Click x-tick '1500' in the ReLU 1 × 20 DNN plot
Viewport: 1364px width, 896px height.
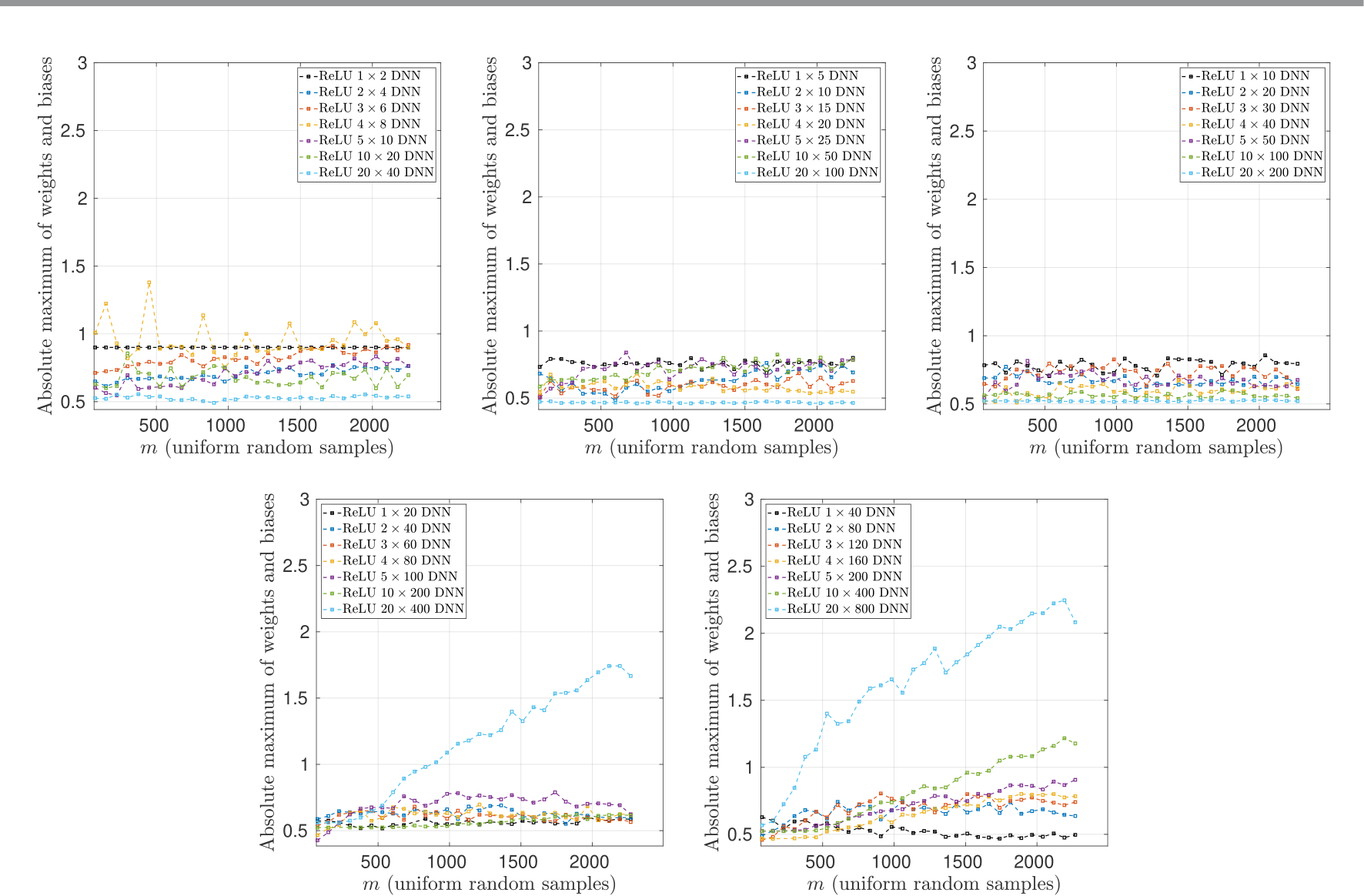click(x=519, y=862)
